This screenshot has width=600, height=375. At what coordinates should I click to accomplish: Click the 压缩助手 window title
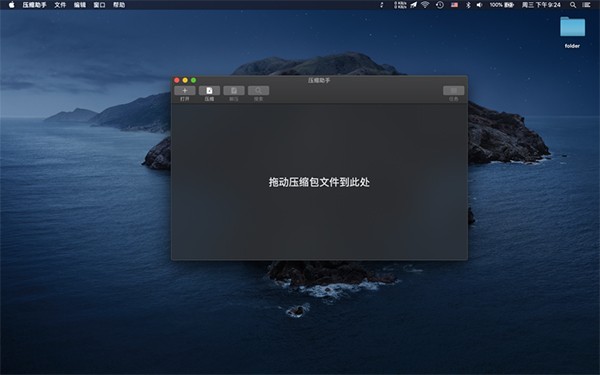tap(319, 80)
